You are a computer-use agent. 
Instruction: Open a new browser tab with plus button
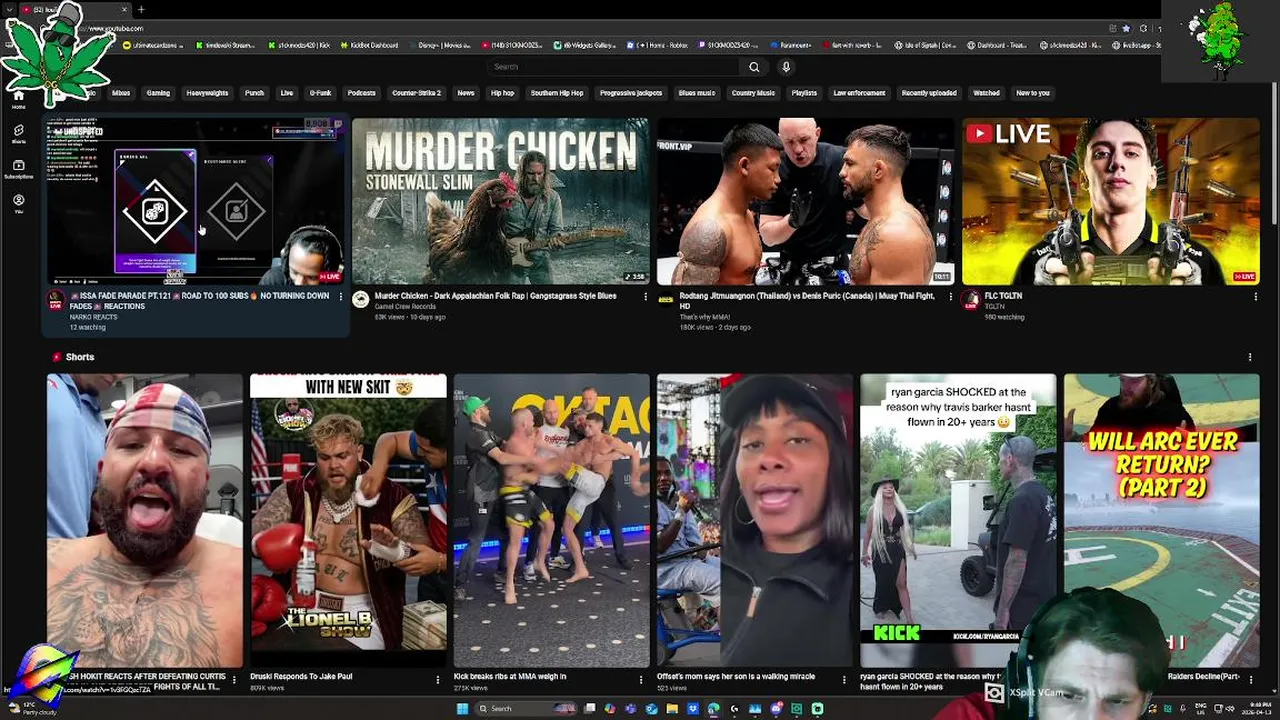tap(141, 9)
